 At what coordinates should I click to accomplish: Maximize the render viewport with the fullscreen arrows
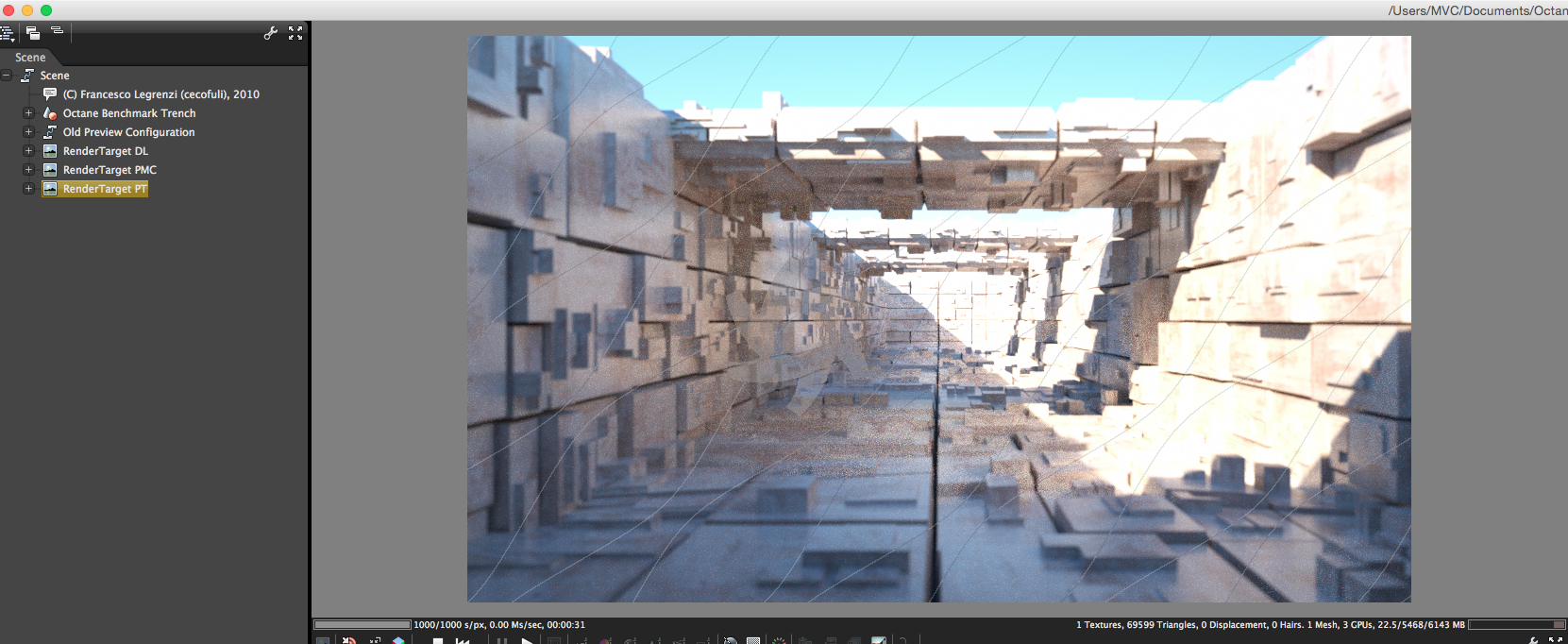coord(1556,640)
